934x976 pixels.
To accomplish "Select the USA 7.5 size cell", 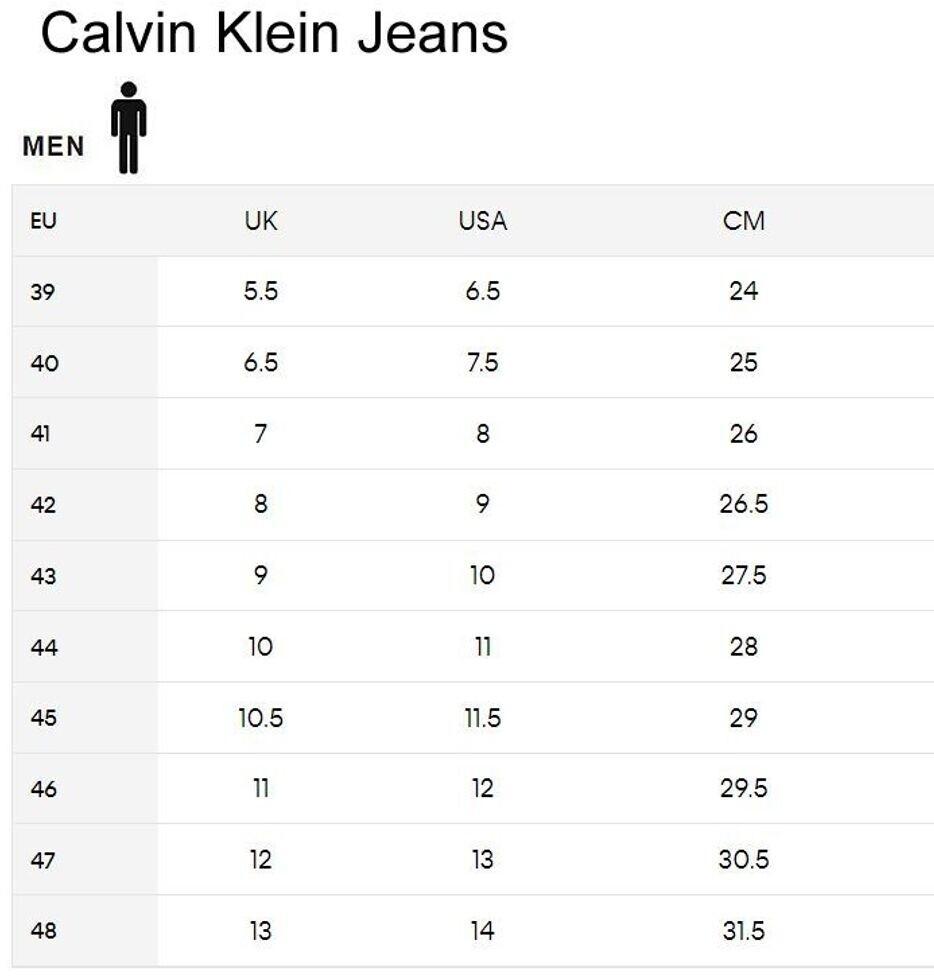I will click(x=483, y=363).
